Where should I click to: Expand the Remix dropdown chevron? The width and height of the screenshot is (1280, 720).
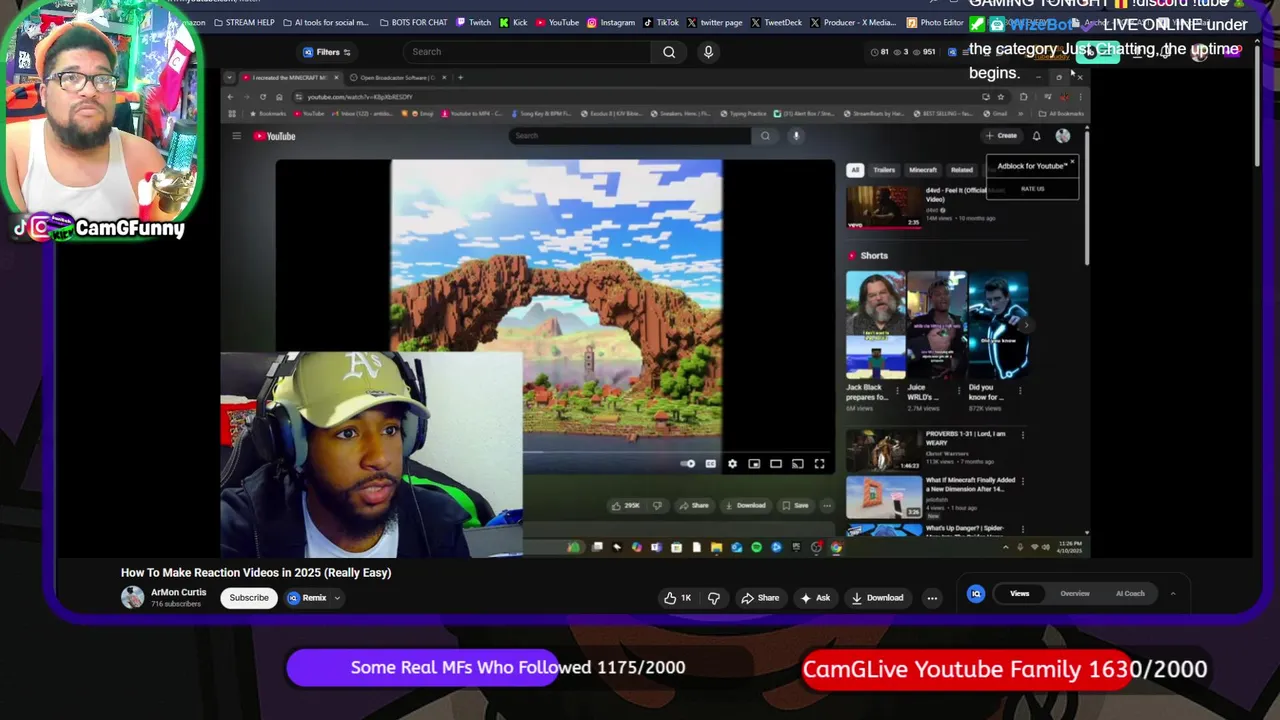337,598
